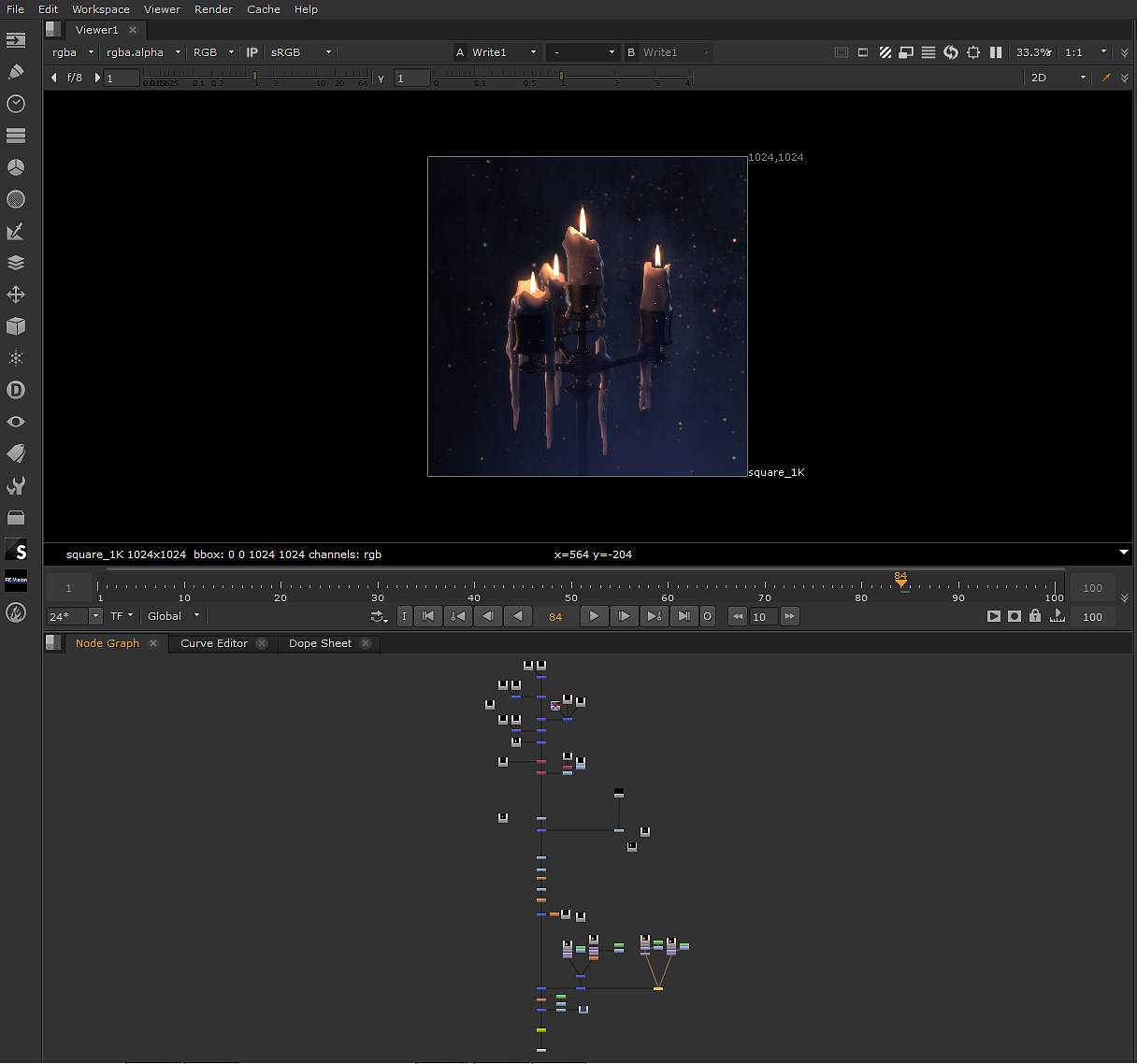This screenshot has height=1064, width=1137.
Task: Toggle the Out point button (O)
Action: click(707, 616)
